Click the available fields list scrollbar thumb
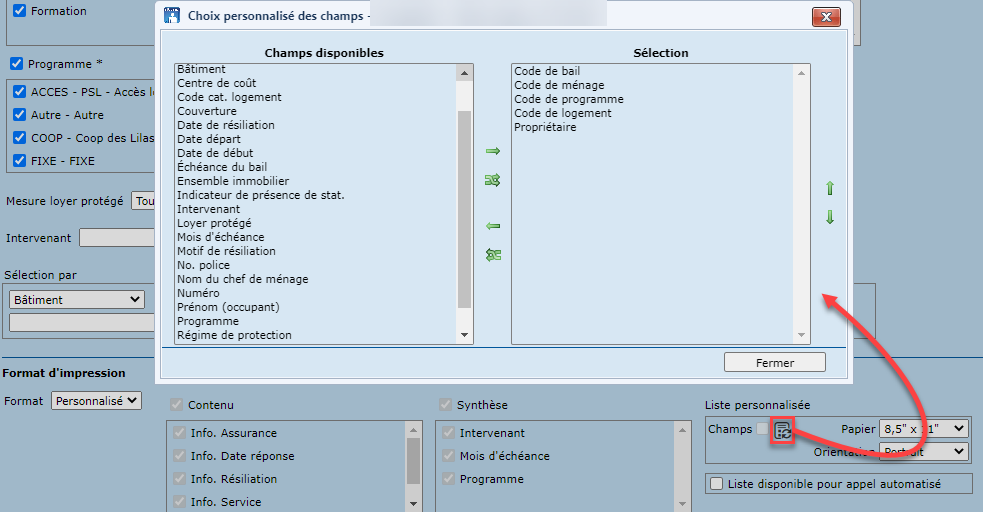This screenshot has height=512, width=983. (x=464, y=208)
